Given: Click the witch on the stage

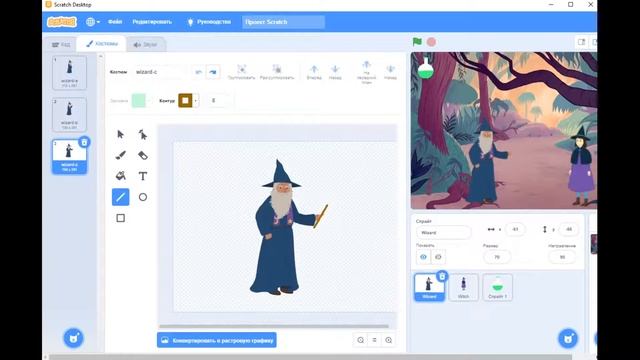Looking at the screenshot, I should pyautogui.click(x=581, y=167).
